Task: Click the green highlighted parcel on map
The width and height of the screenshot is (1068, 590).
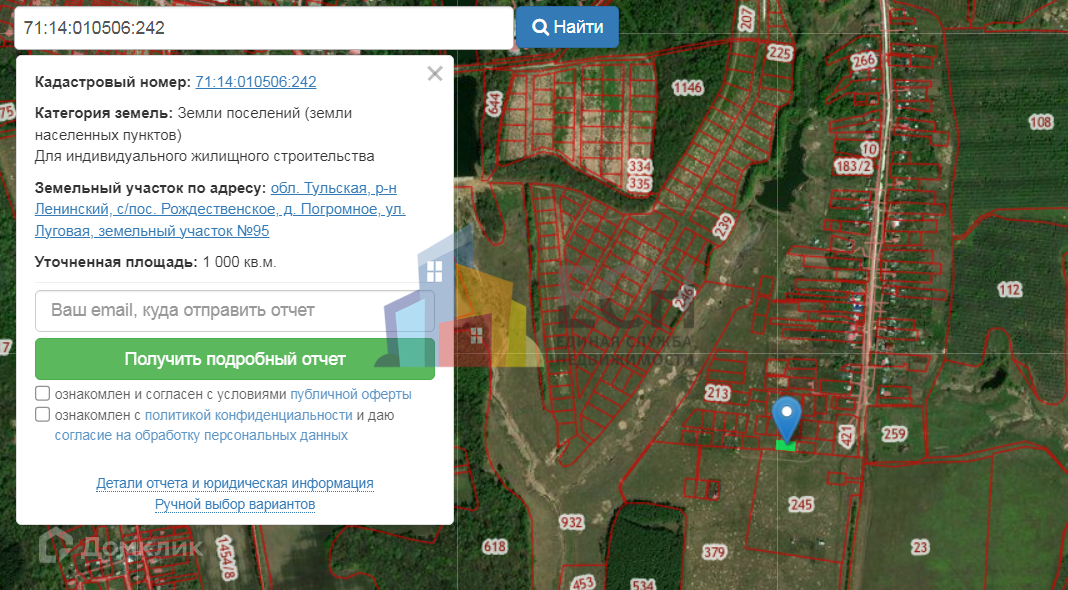Action: [x=786, y=446]
